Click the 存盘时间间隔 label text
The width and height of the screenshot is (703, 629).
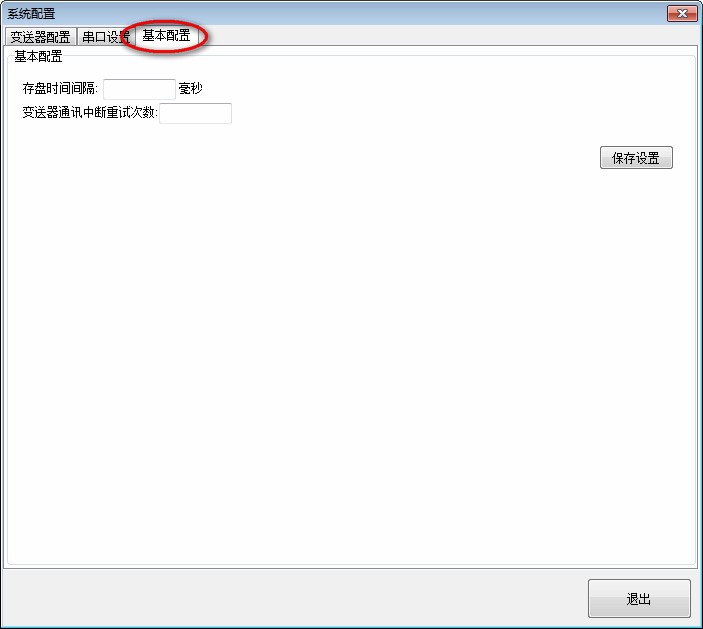(60, 88)
